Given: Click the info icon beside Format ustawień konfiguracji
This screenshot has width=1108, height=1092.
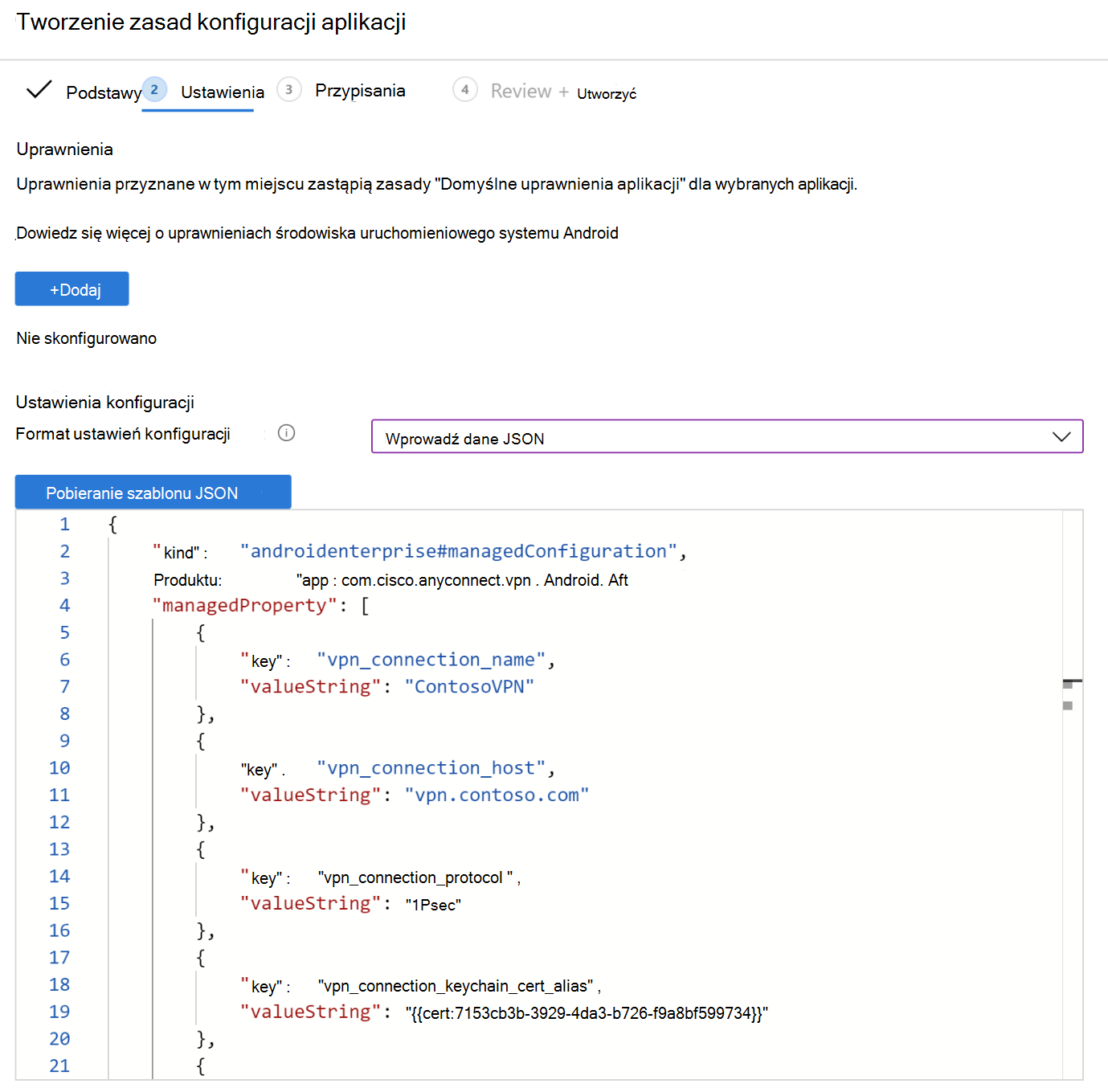Looking at the screenshot, I should (x=287, y=433).
